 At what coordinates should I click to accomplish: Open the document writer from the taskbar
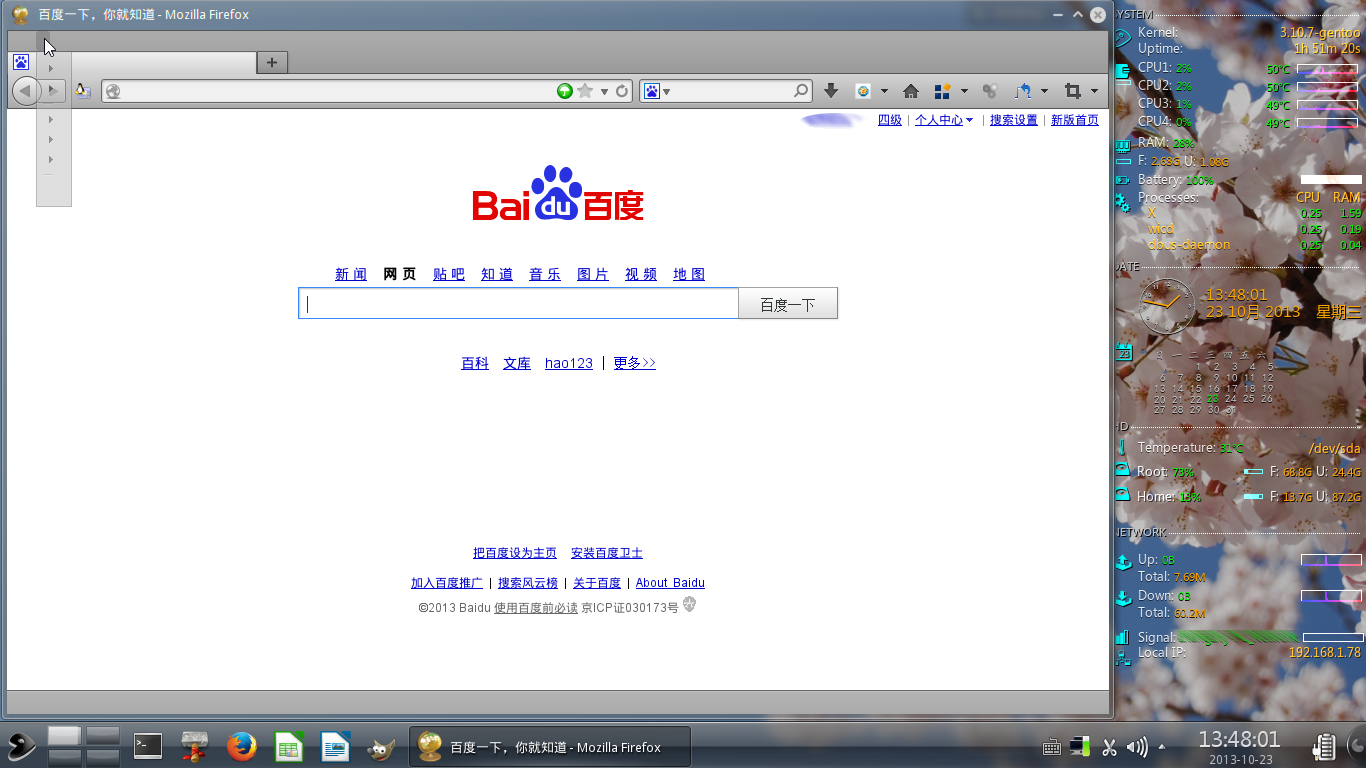click(335, 746)
